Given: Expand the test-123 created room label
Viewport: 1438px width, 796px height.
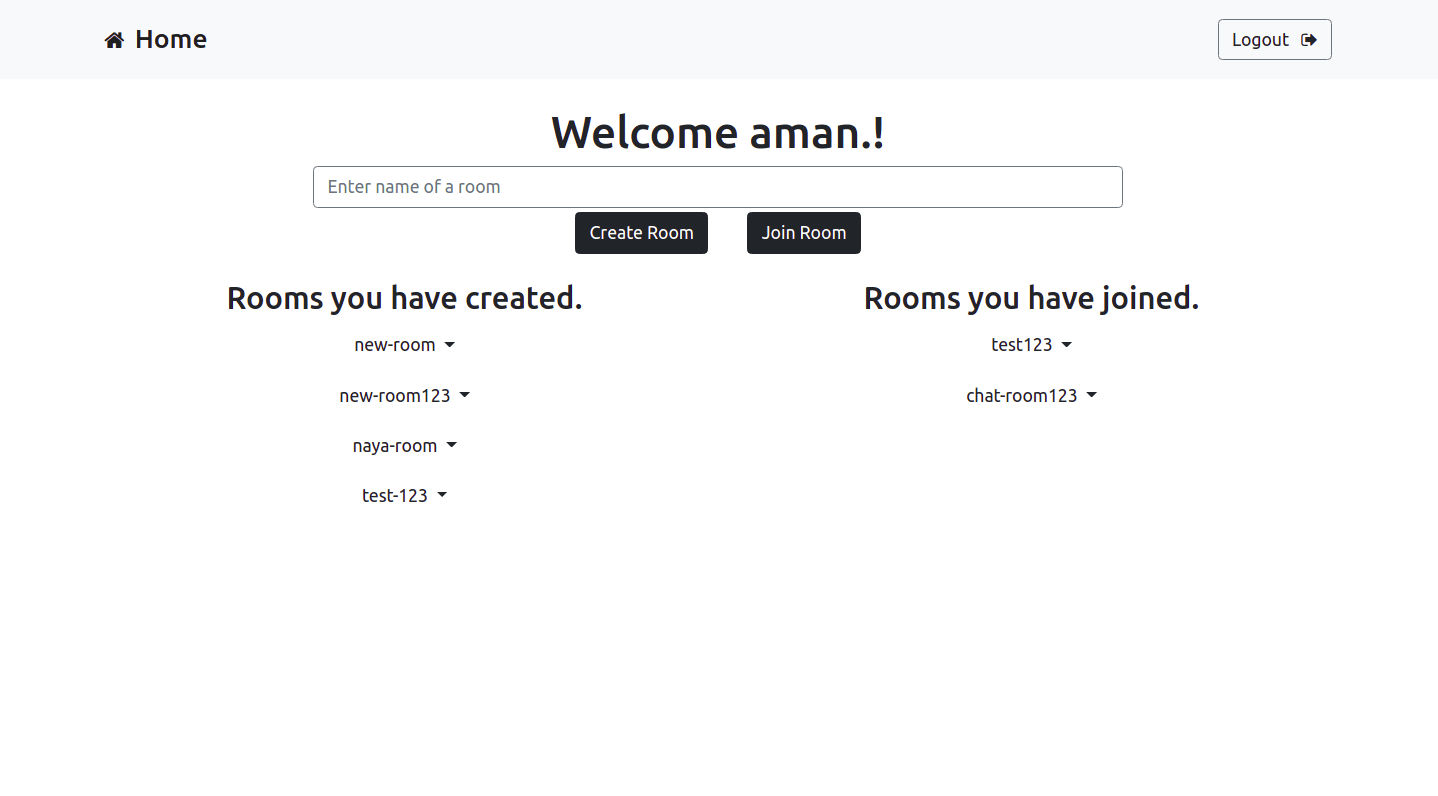Looking at the screenshot, I should point(395,496).
